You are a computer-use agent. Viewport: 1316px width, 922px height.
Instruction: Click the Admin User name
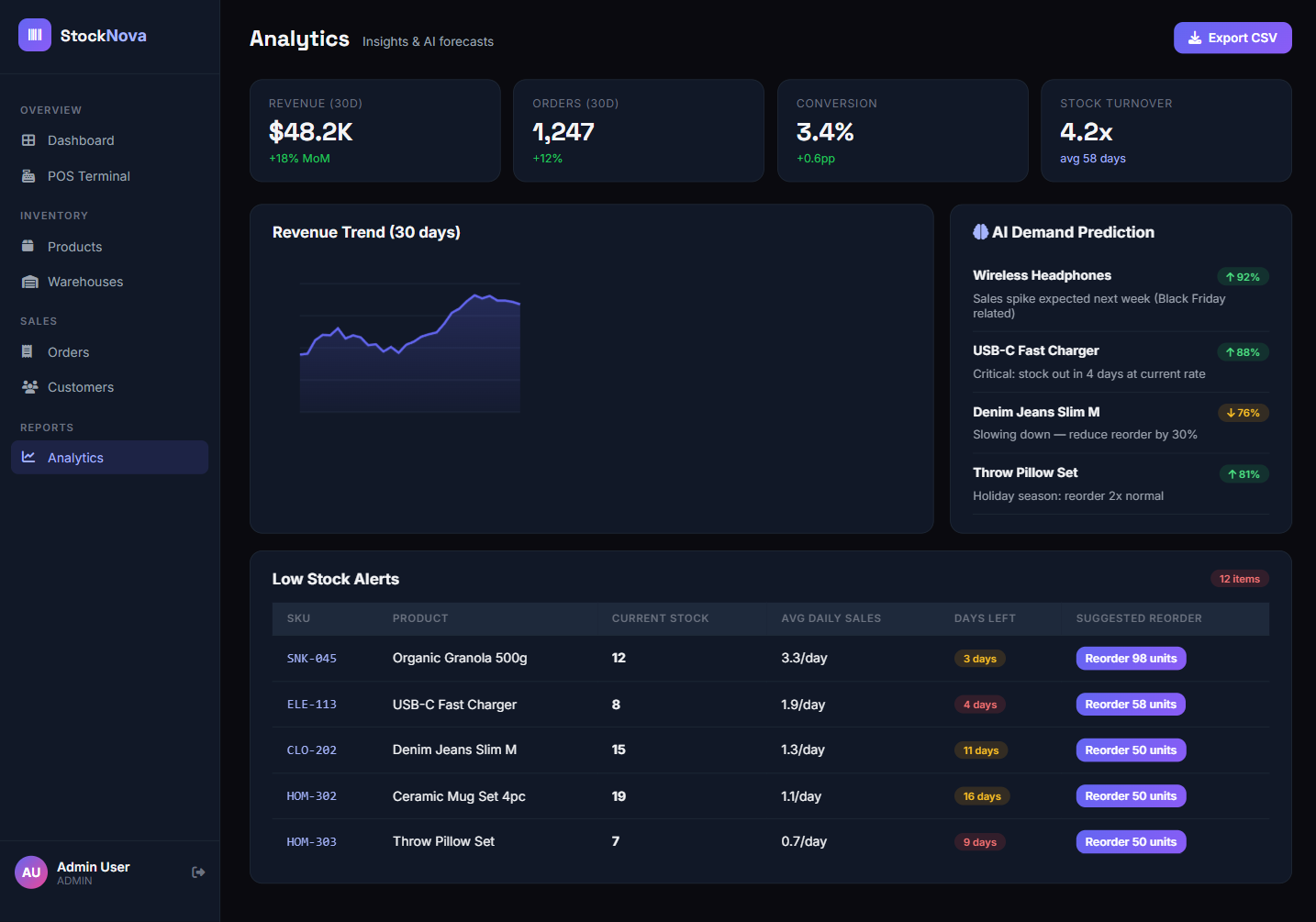(x=93, y=867)
